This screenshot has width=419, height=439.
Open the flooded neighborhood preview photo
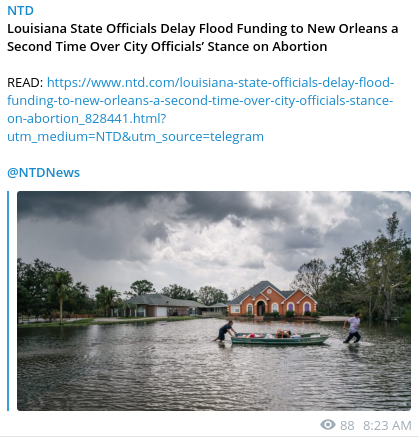click(214, 301)
